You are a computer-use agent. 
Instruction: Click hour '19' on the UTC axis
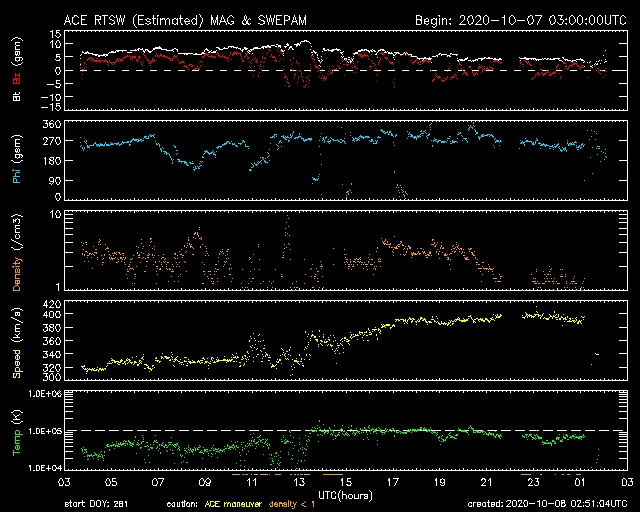[440, 483]
